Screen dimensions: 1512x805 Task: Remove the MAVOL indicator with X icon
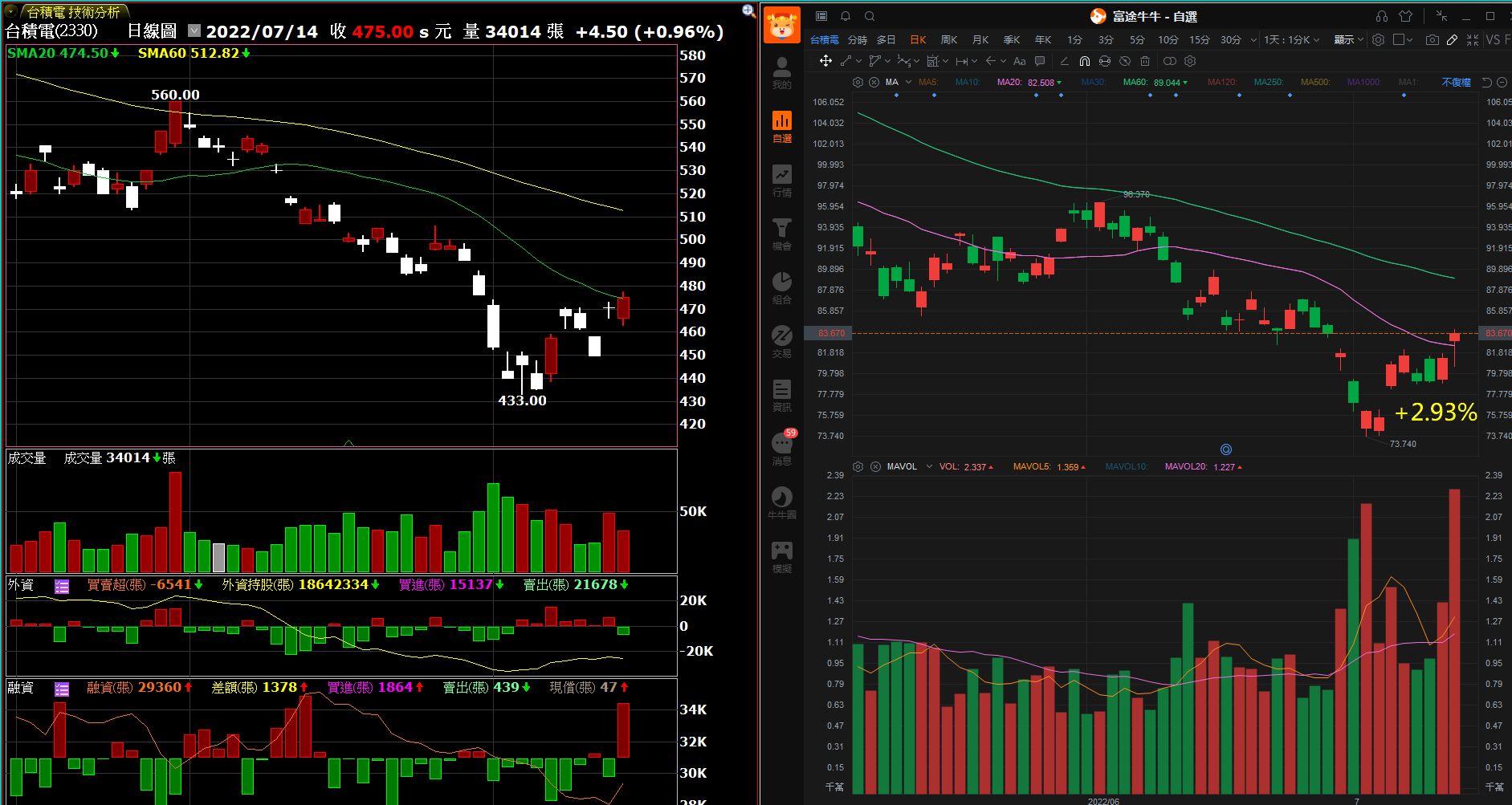pyautogui.click(x=875, y=466)
